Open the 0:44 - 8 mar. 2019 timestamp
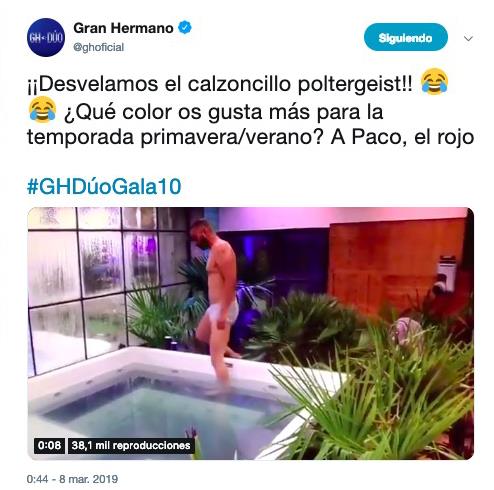The width and height of the screenshot is (494, 490). (72, 479)
